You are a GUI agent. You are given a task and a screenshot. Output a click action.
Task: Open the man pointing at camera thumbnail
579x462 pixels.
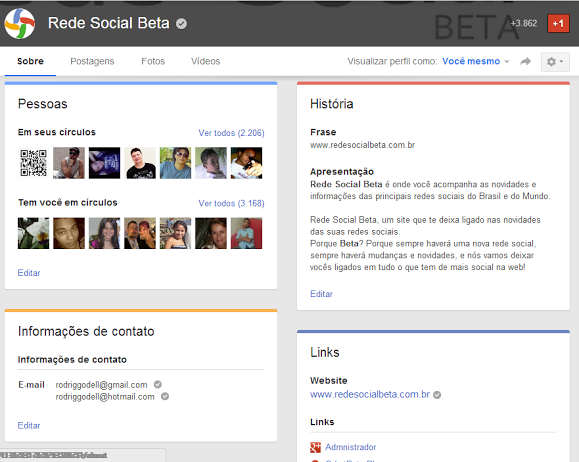coord(246,163)
